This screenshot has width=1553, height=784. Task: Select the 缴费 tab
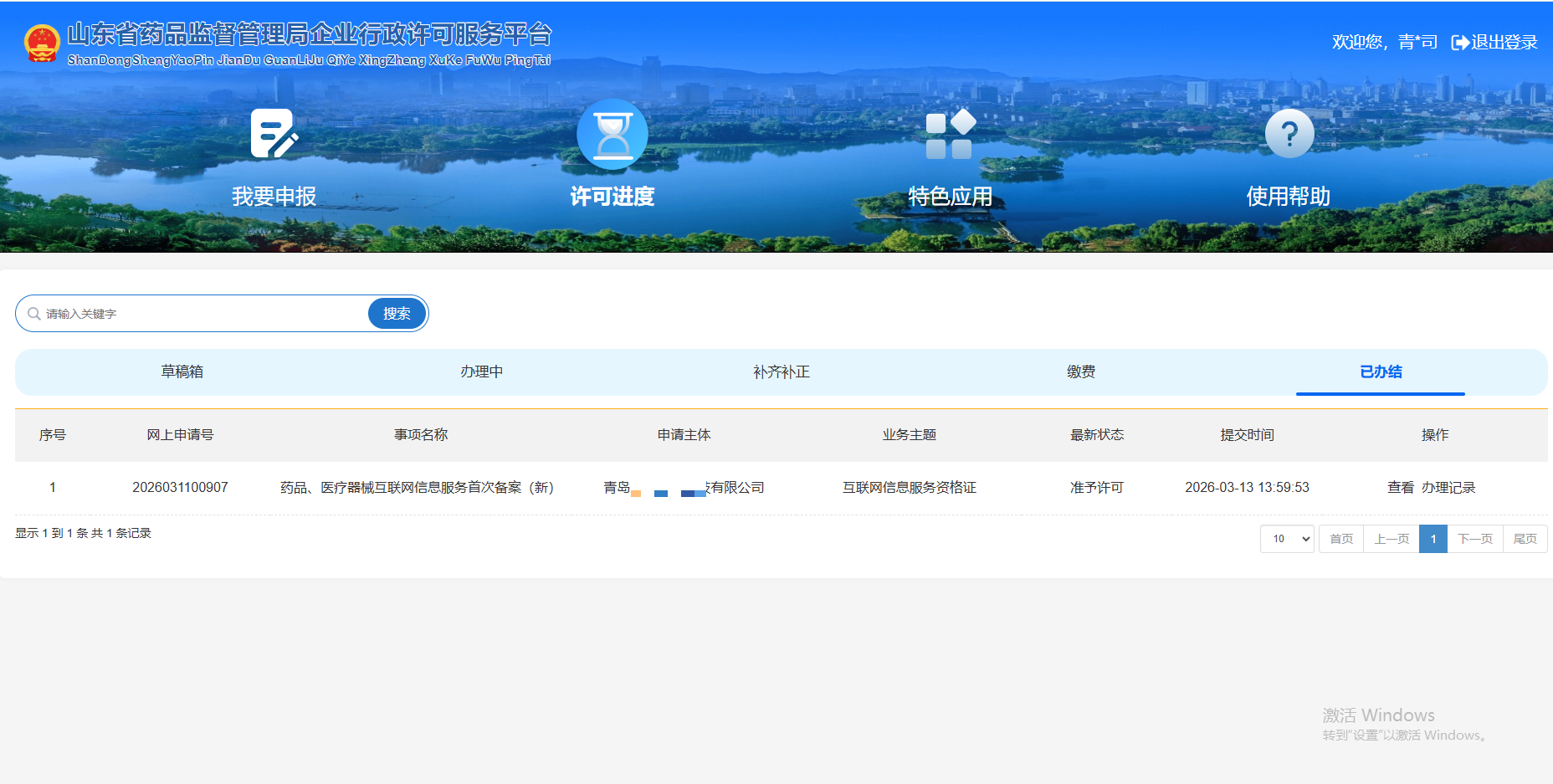tap(1080, 372)
